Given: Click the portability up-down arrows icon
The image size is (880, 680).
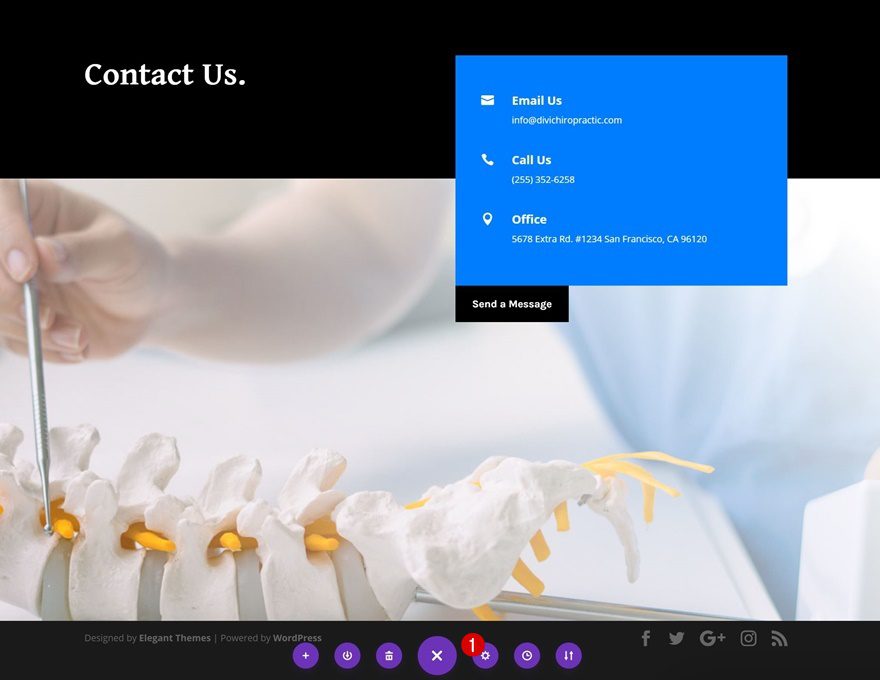Looking at the screenshot, I should click(x=568, y=656).
